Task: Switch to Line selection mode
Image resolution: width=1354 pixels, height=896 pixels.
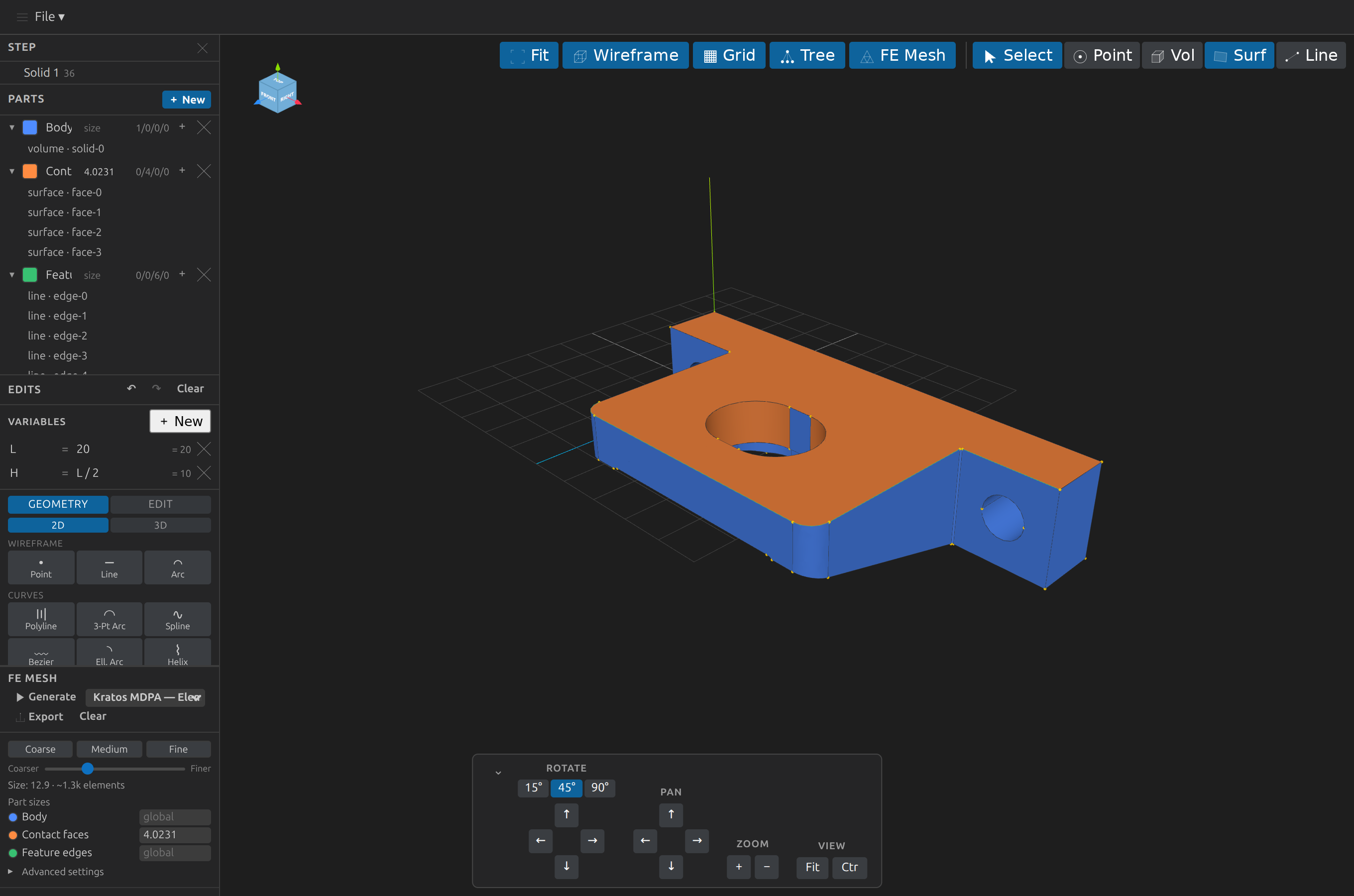Action: (x=1311, y=55)
